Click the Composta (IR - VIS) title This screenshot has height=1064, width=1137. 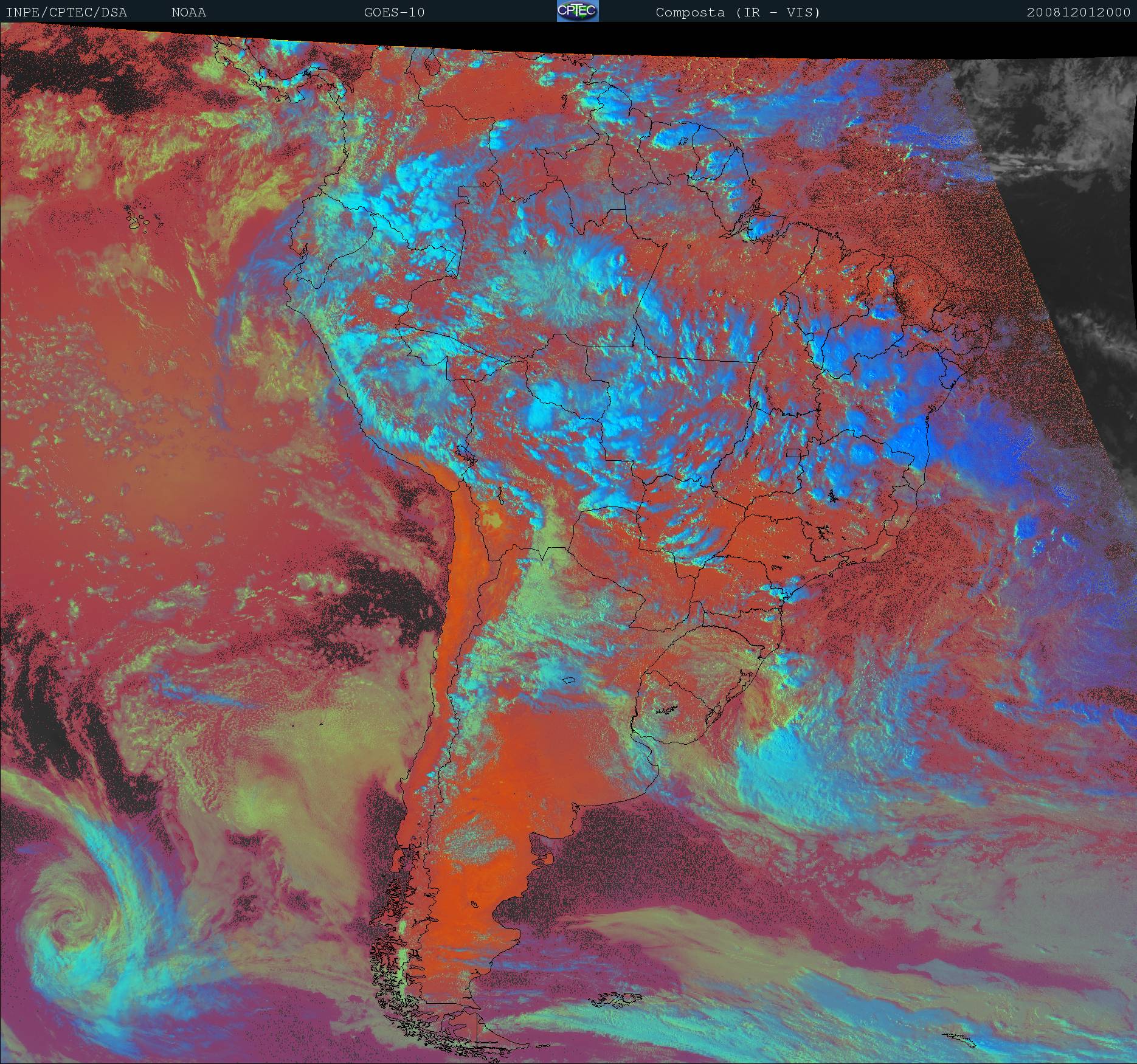[738, 12]
